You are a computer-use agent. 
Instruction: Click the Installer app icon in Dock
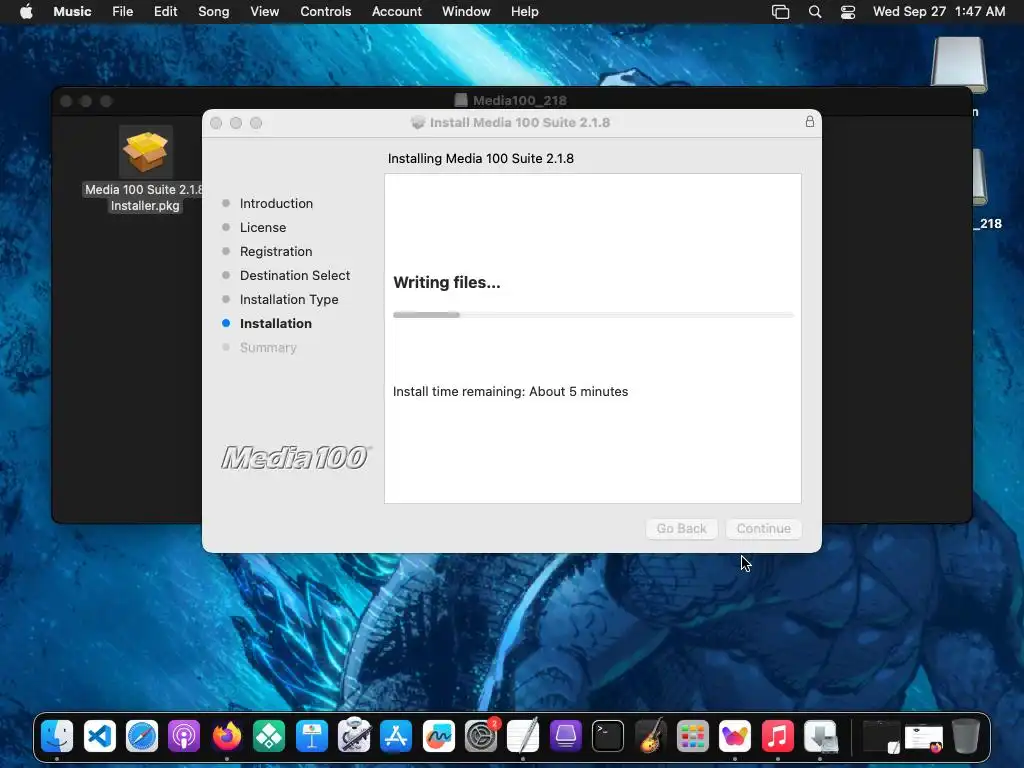(820, 737)
